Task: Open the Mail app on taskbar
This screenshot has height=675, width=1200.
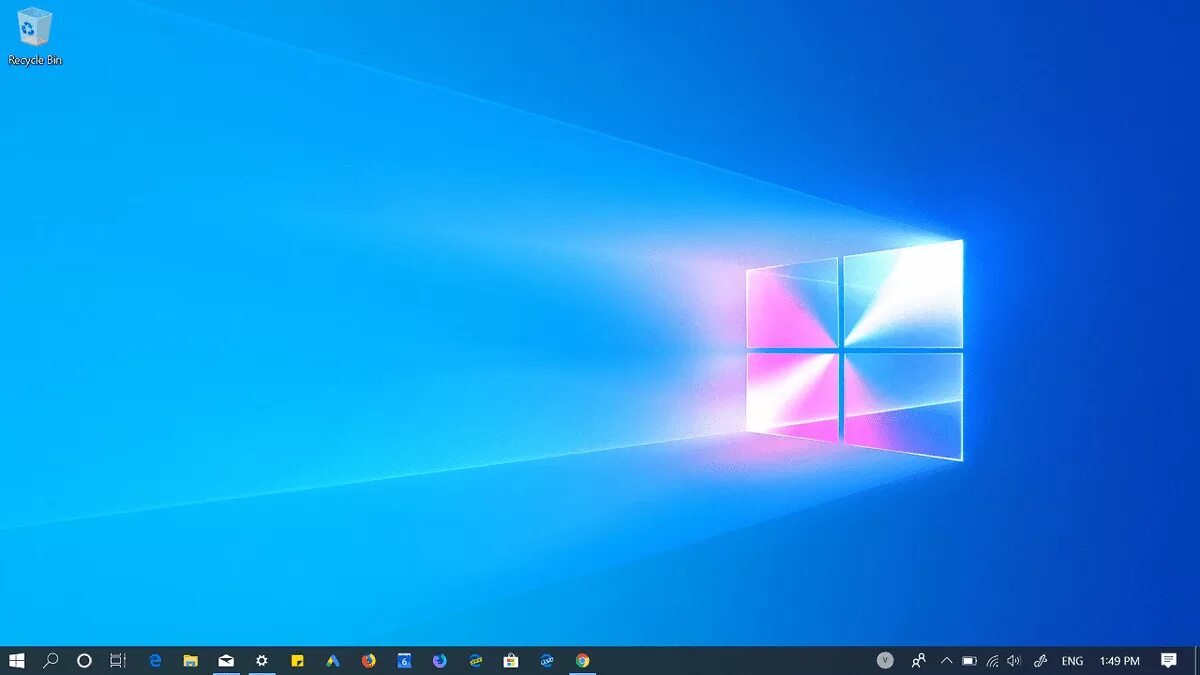Action: click(x=226, y=660)
